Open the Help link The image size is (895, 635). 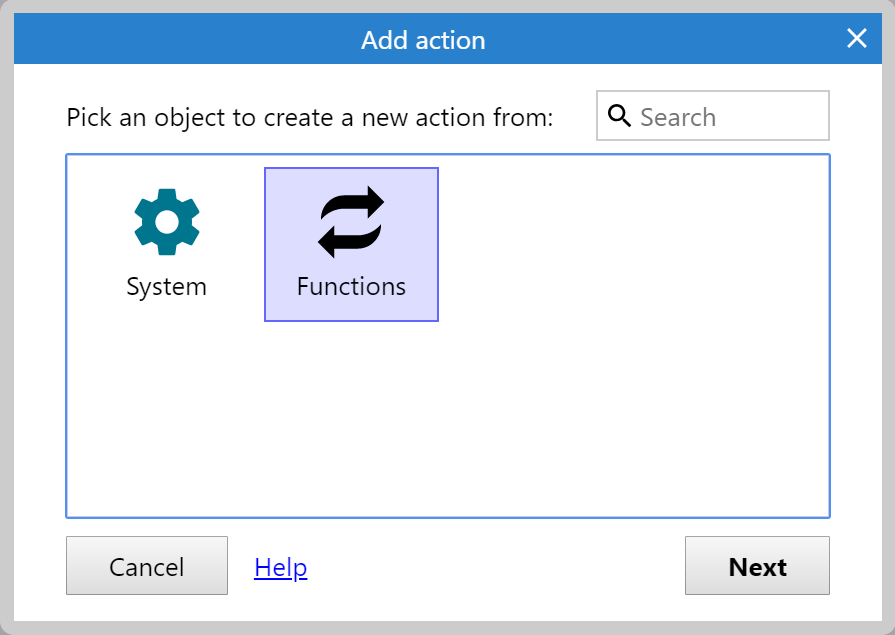280,567
